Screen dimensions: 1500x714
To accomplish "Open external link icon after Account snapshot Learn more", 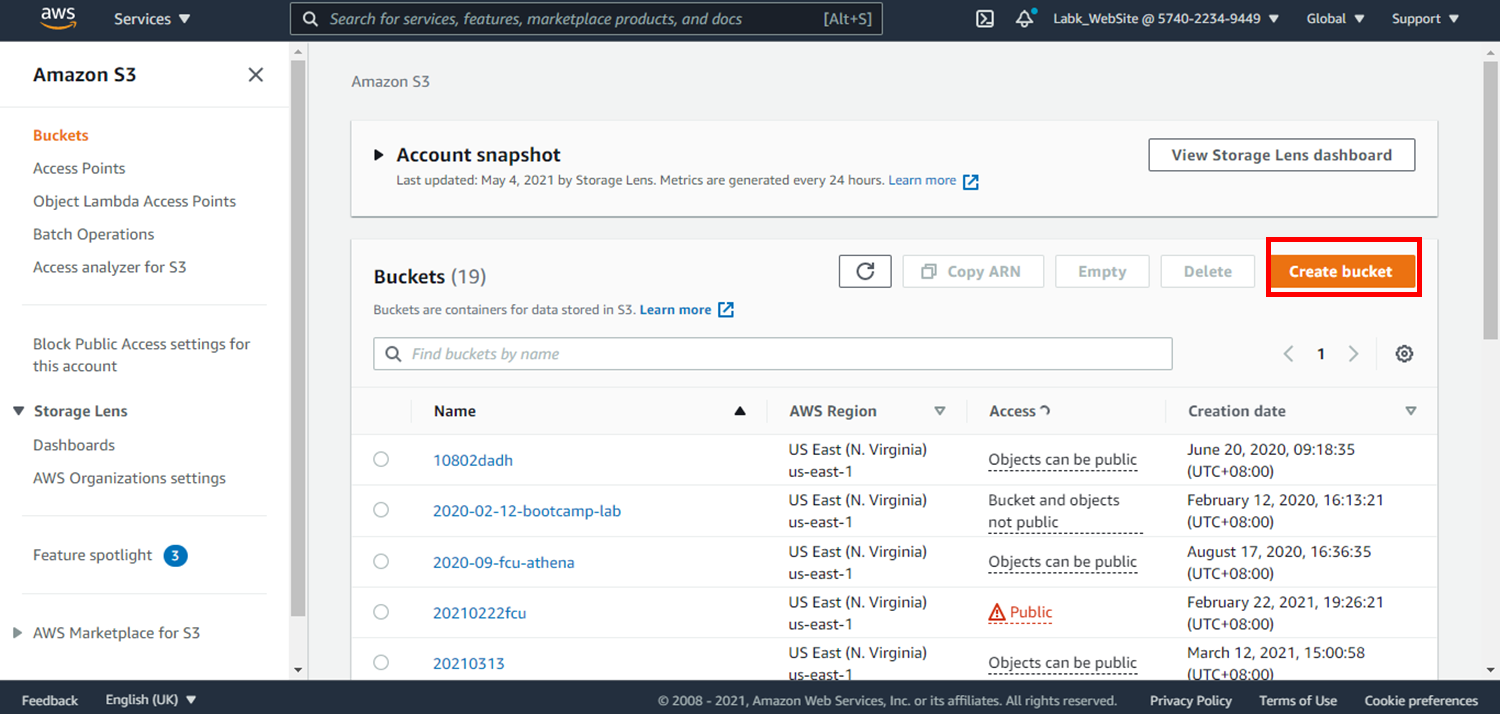I will pyautogui.click(x=970, y=181).
